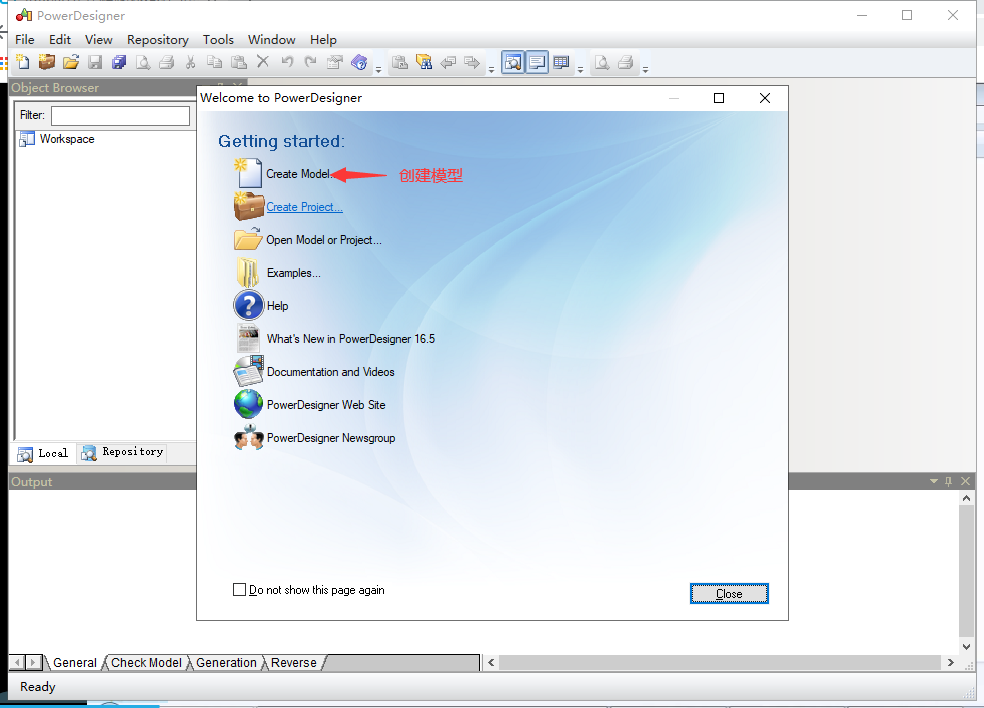The image size is (984, 708).
Task: Open the Window menu
Action: point(271,40)
